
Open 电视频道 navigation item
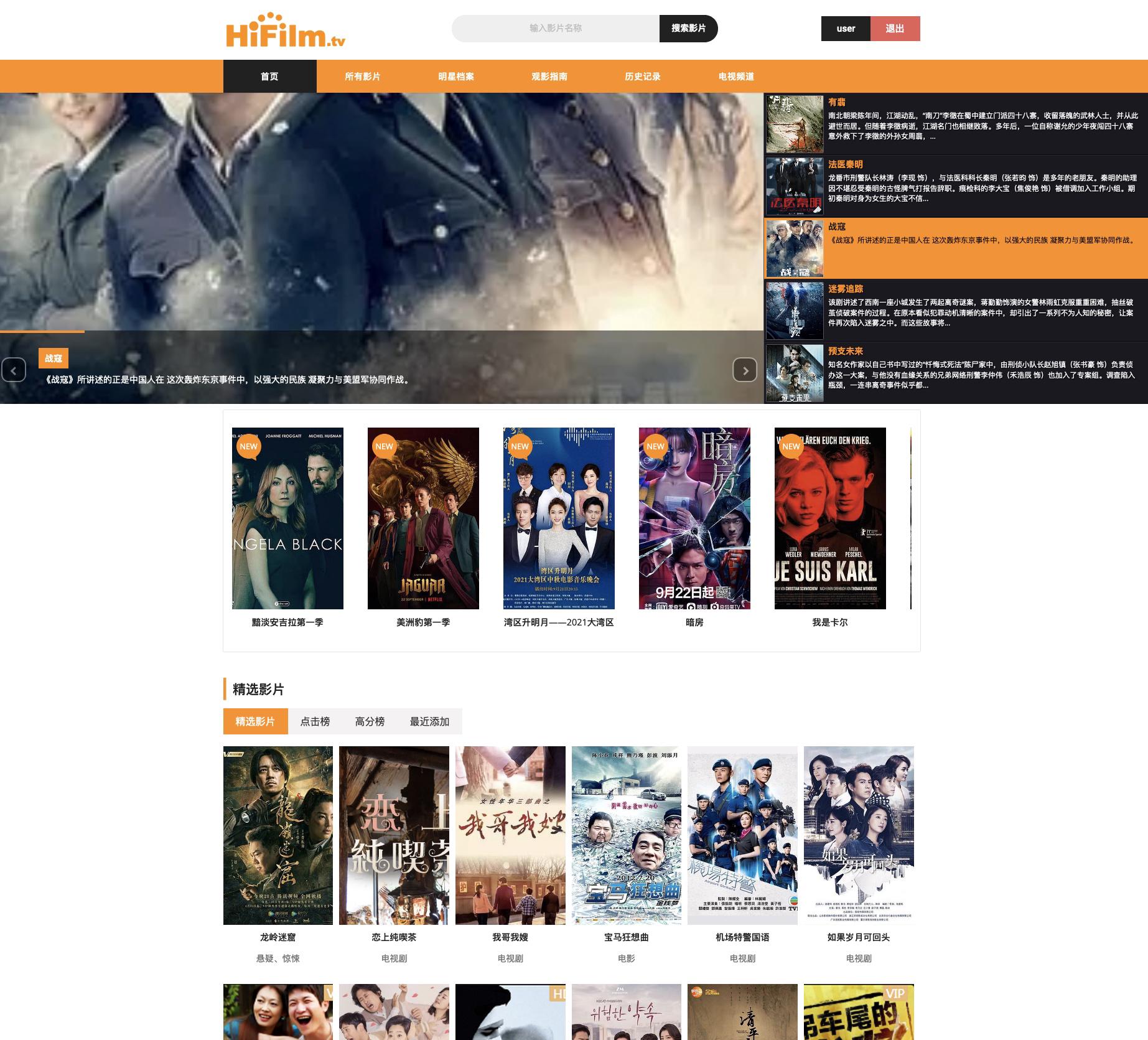click(x=736, y=77)
